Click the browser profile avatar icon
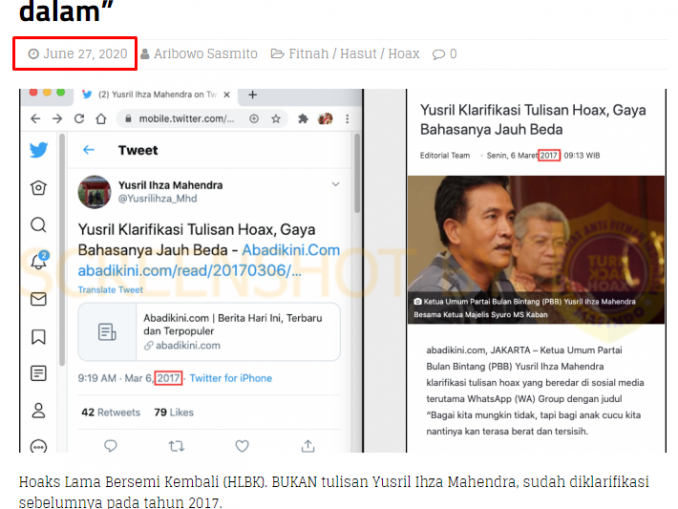Viewport: 678px width, 509px height. pyautogui.click(x=325, y=118)
